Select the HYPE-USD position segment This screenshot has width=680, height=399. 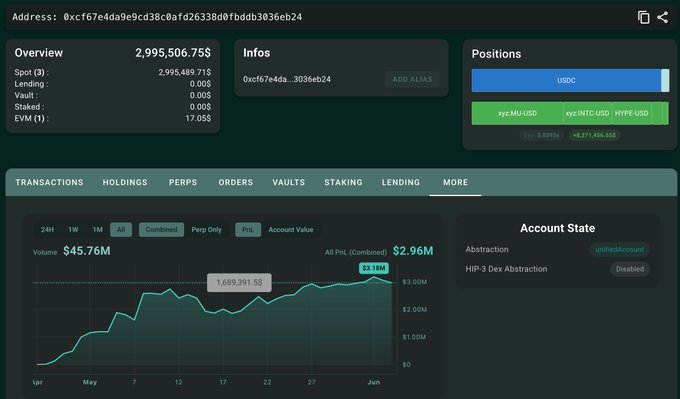(x=631, y=113)
